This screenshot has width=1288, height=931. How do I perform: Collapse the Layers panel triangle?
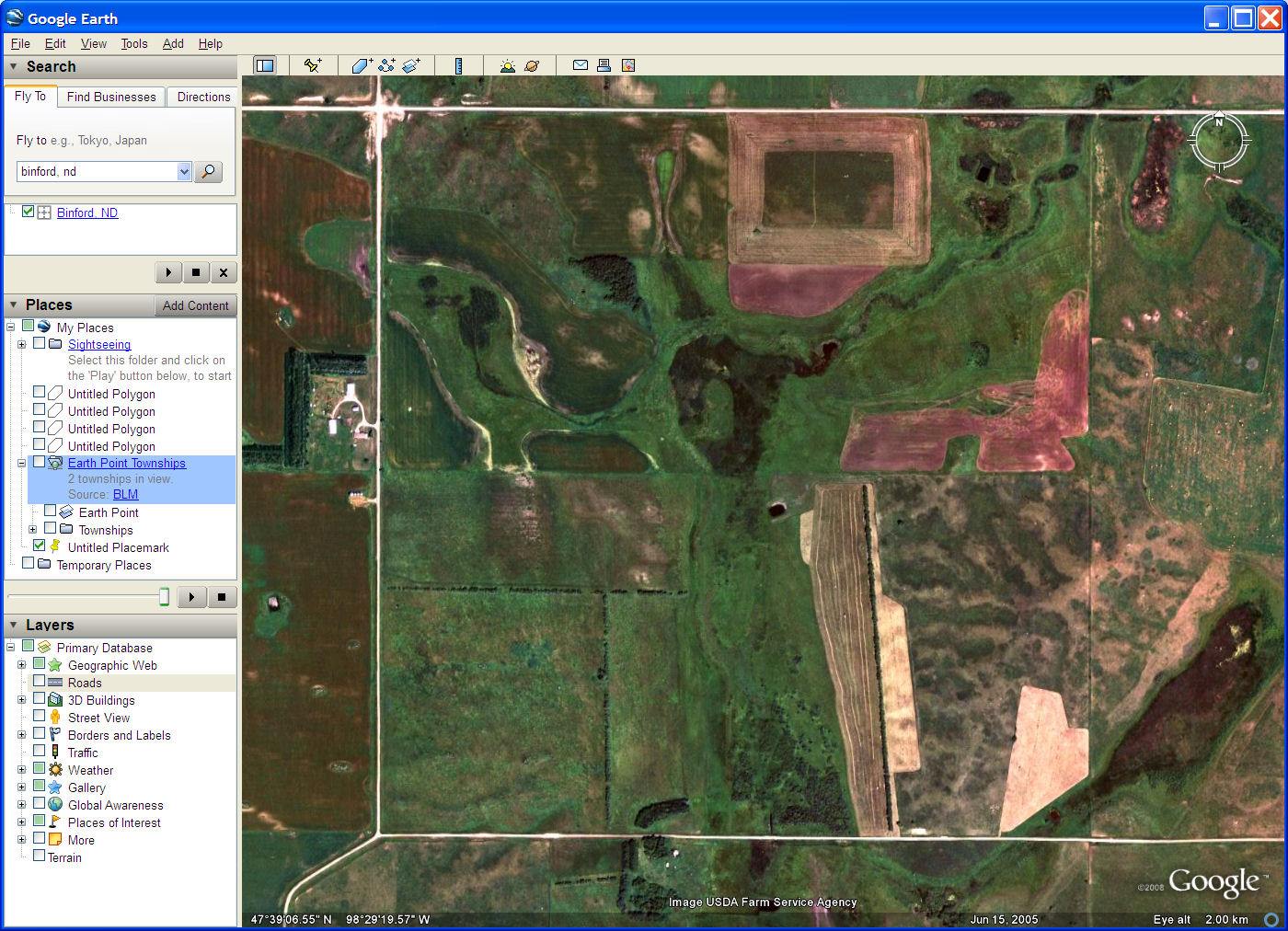click(x=14, y=625)
